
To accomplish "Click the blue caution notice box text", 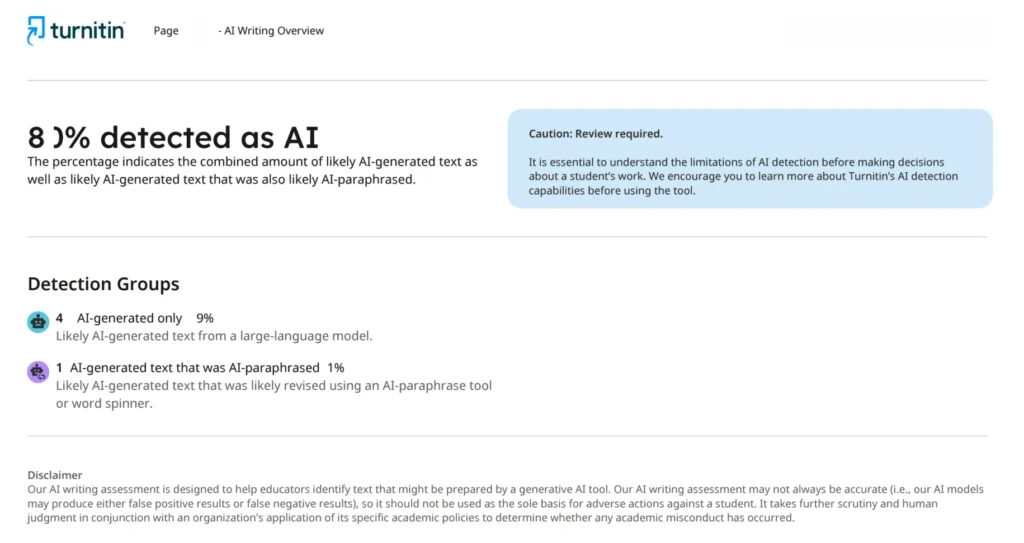I will tap(743, 176).
